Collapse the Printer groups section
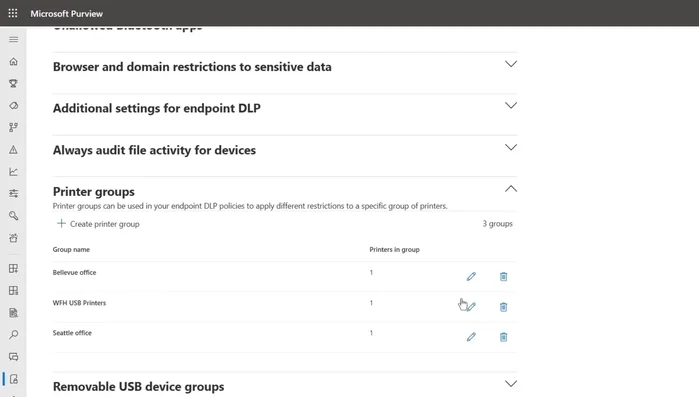The width and height of the screenshot is (699, 397). pos(511,189)
